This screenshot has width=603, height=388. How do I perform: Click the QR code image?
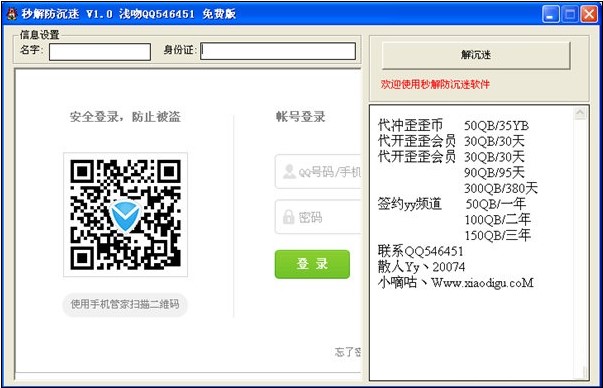pos(125,215)
